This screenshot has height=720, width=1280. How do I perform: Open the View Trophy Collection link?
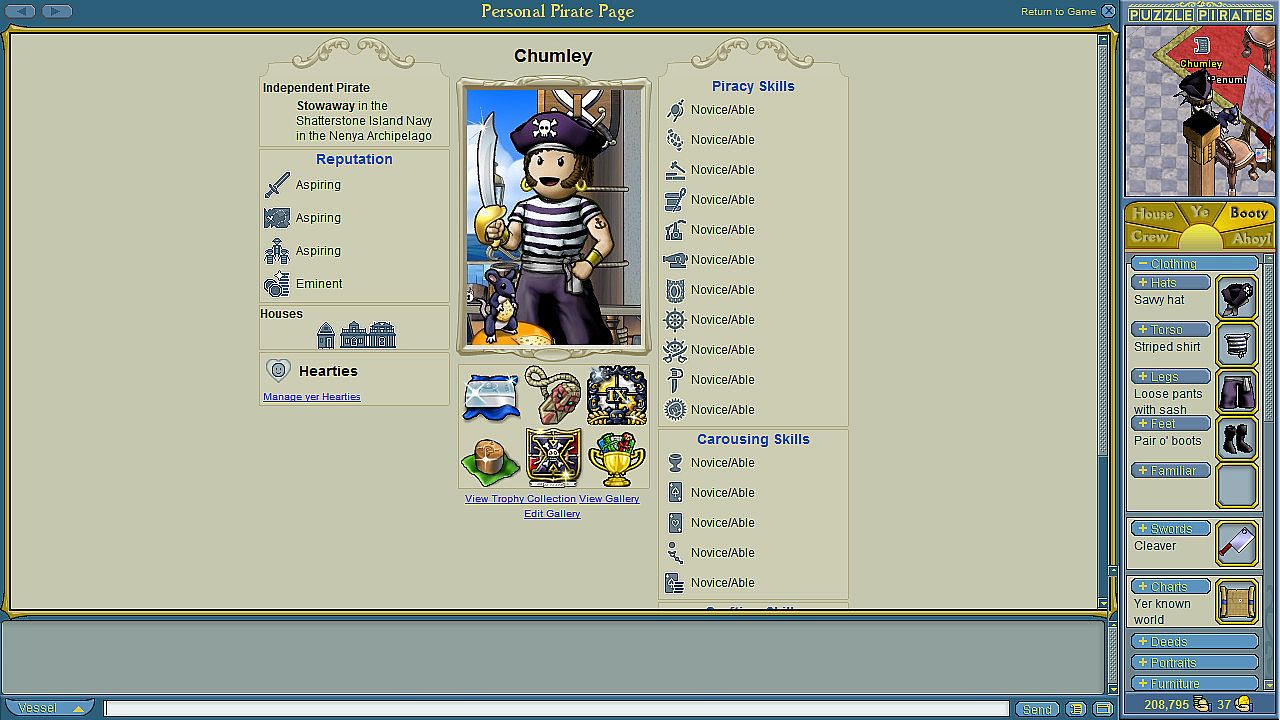521,499
